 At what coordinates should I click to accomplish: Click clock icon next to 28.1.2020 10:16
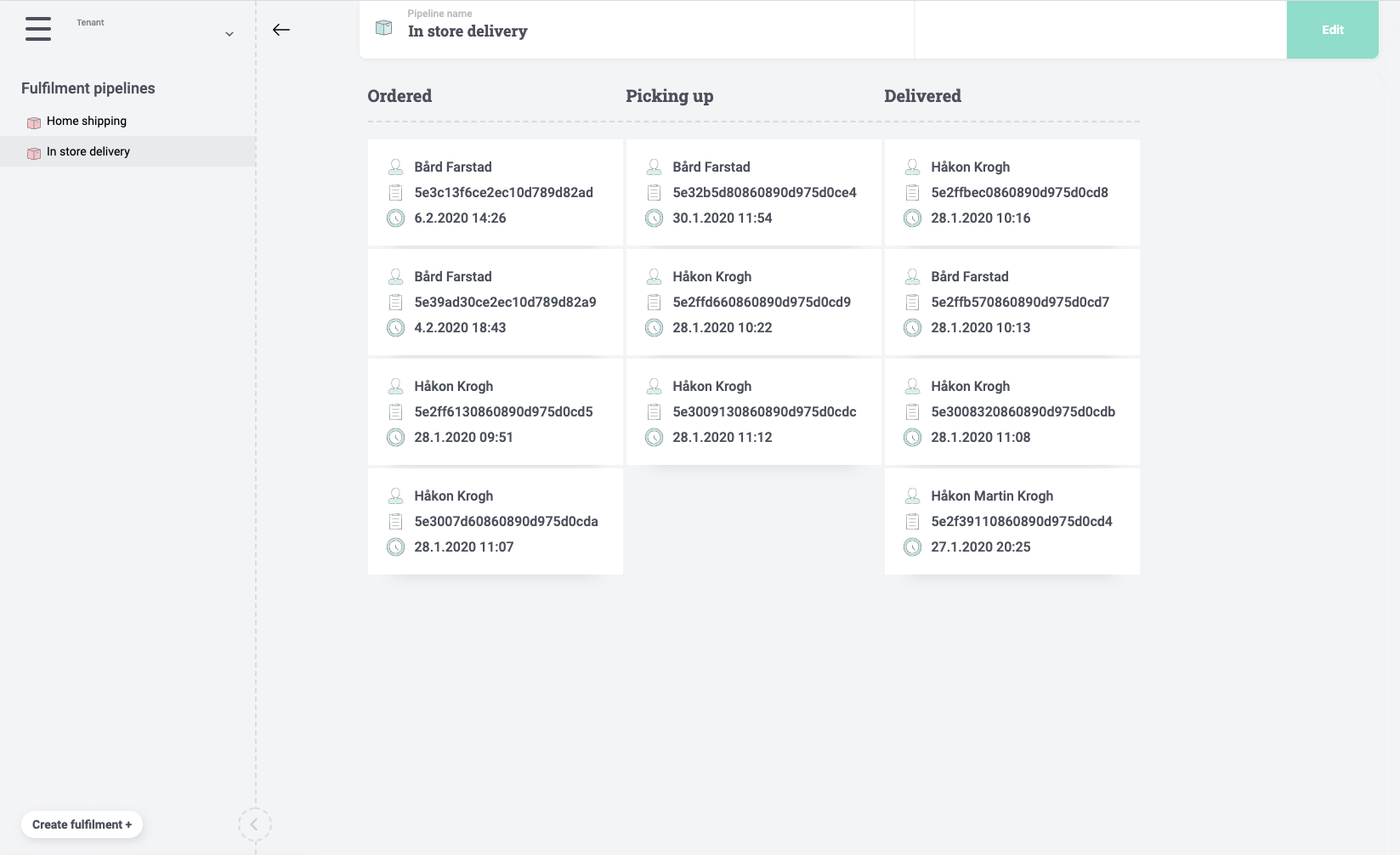coord(913,218)
